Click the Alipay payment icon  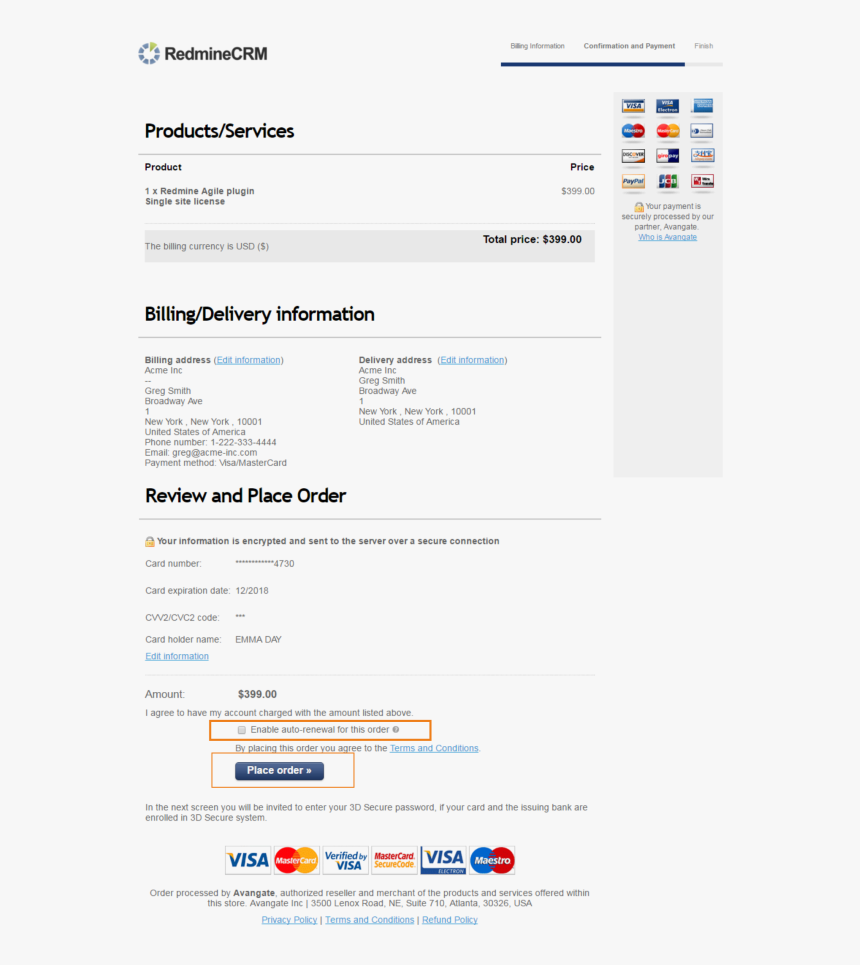(702, 155)
